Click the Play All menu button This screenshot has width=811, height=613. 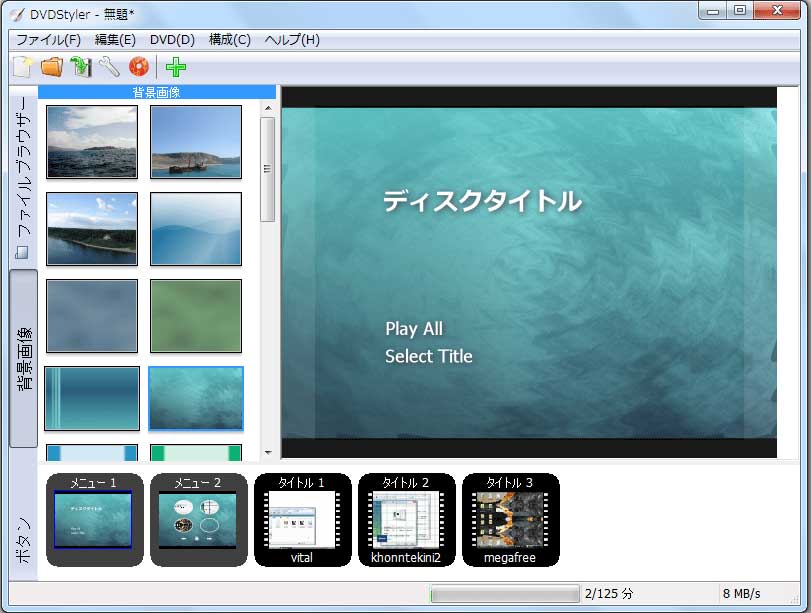pyautogui.click(x=414, y=328)
